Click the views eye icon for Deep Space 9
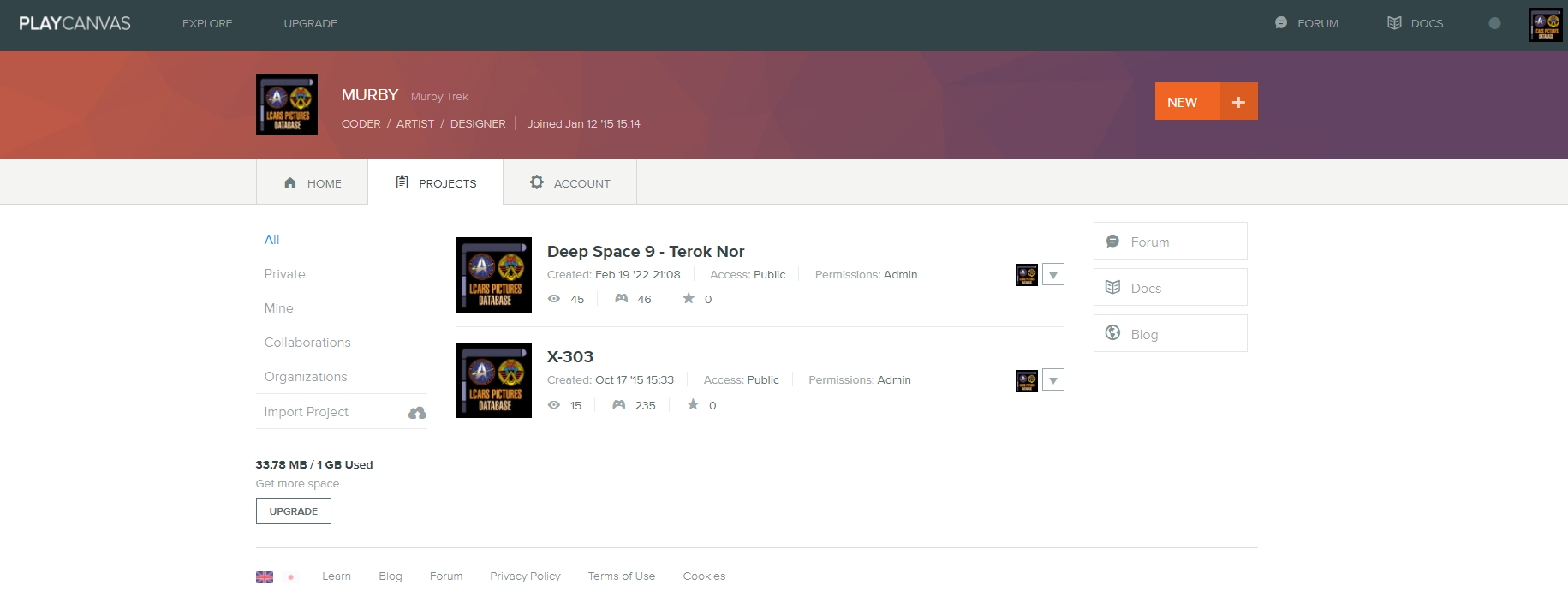The height and width of the screenshot is (603, 1568). [554, 299]
